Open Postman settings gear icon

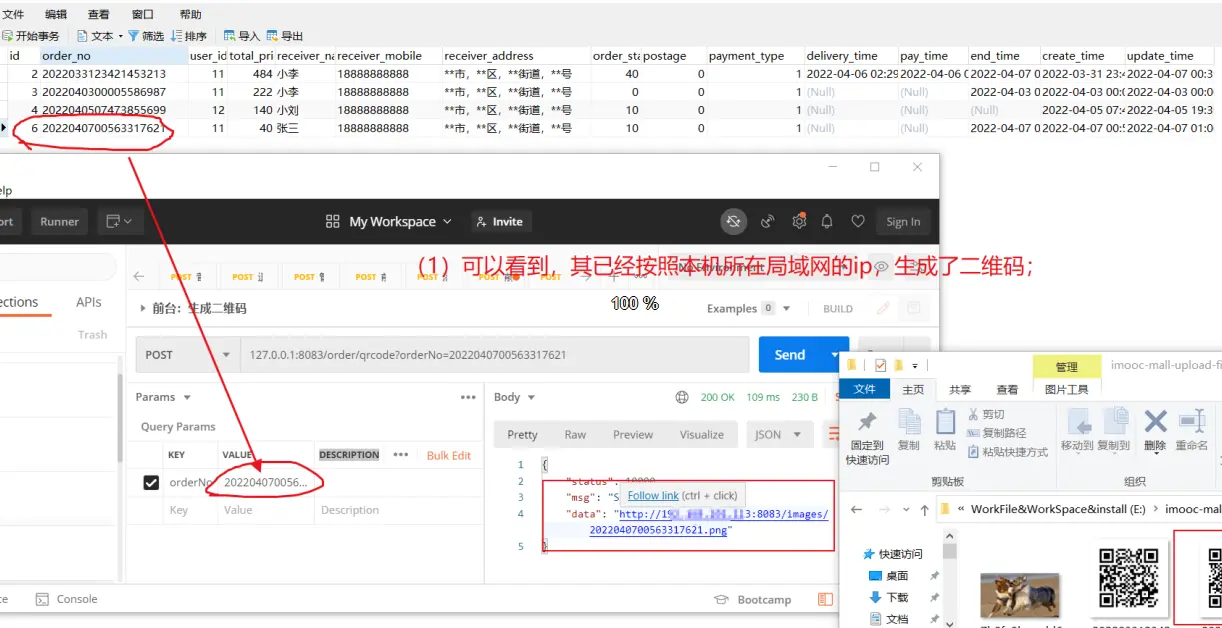tap(798, 221)
